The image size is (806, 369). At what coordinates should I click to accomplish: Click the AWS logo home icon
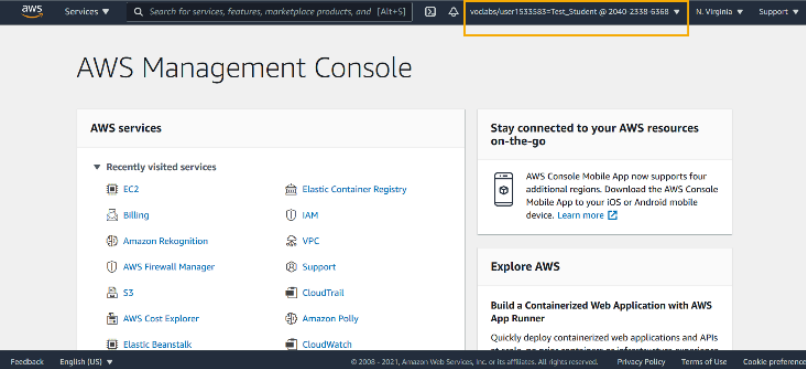coord(32,11)
